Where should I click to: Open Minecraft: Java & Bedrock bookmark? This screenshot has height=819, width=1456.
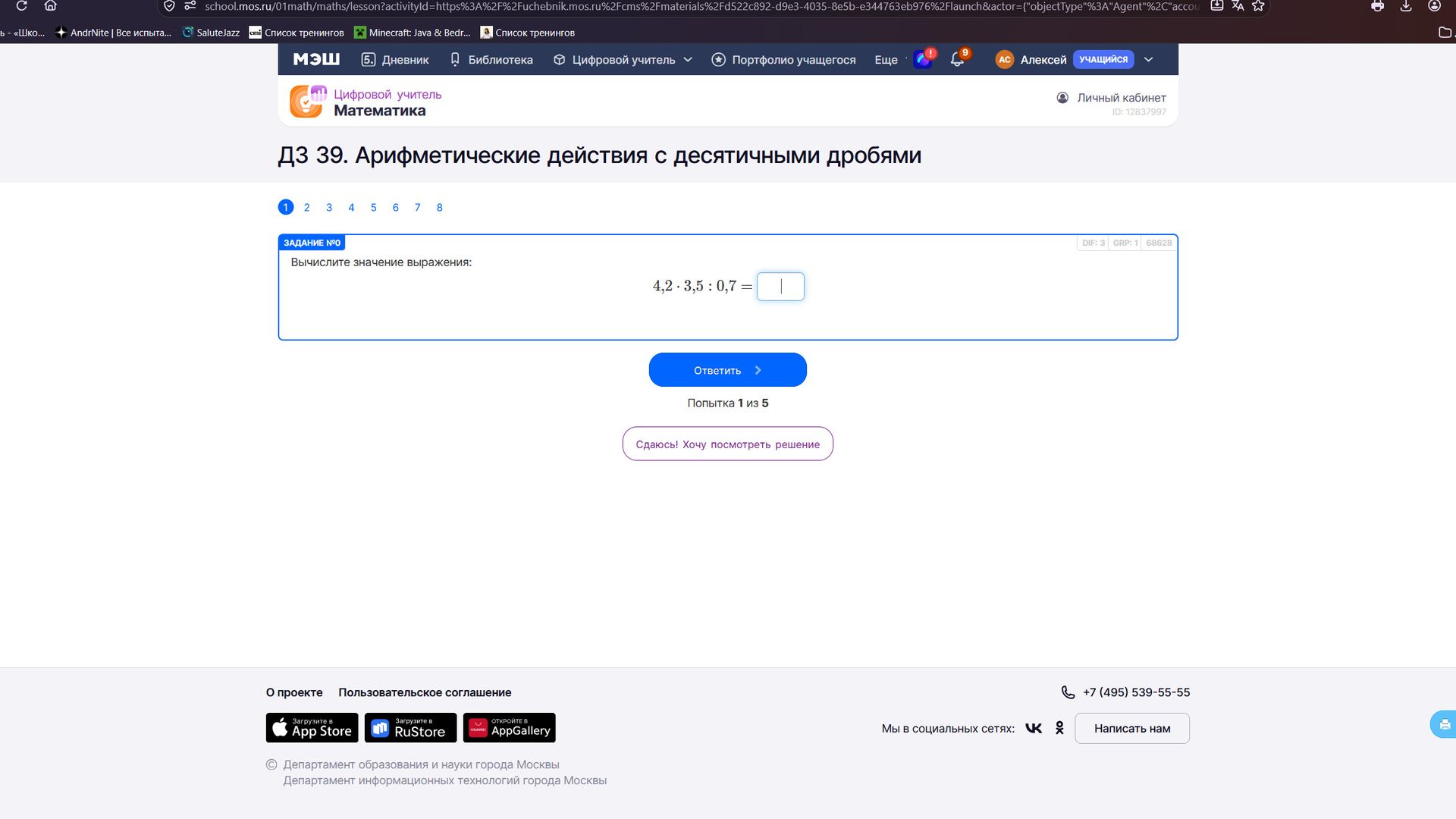click(x=413, y=33)
